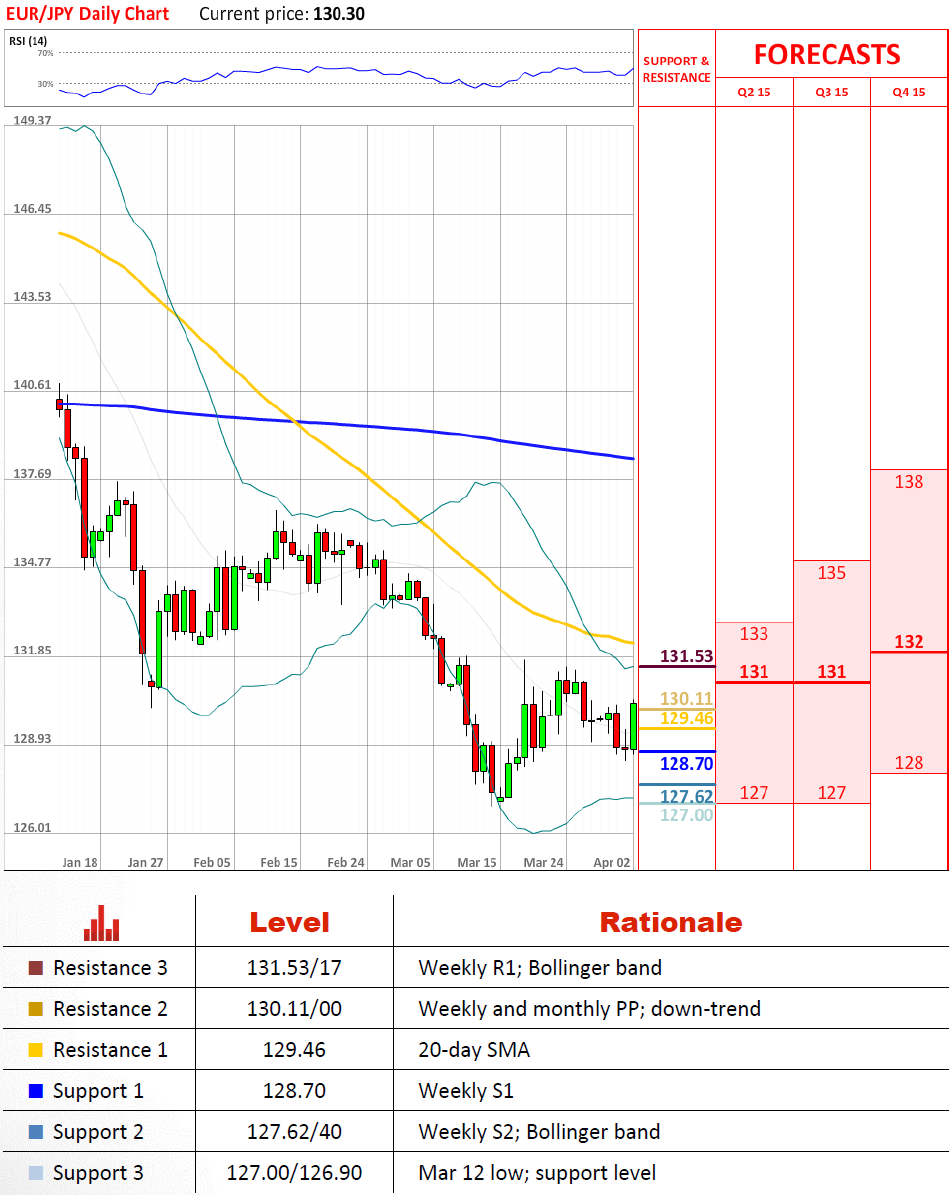Screen dimensions: 951x1195
Task: Select the Q2 15 column header
Action: pyautogui.click(x=754, y=92)
